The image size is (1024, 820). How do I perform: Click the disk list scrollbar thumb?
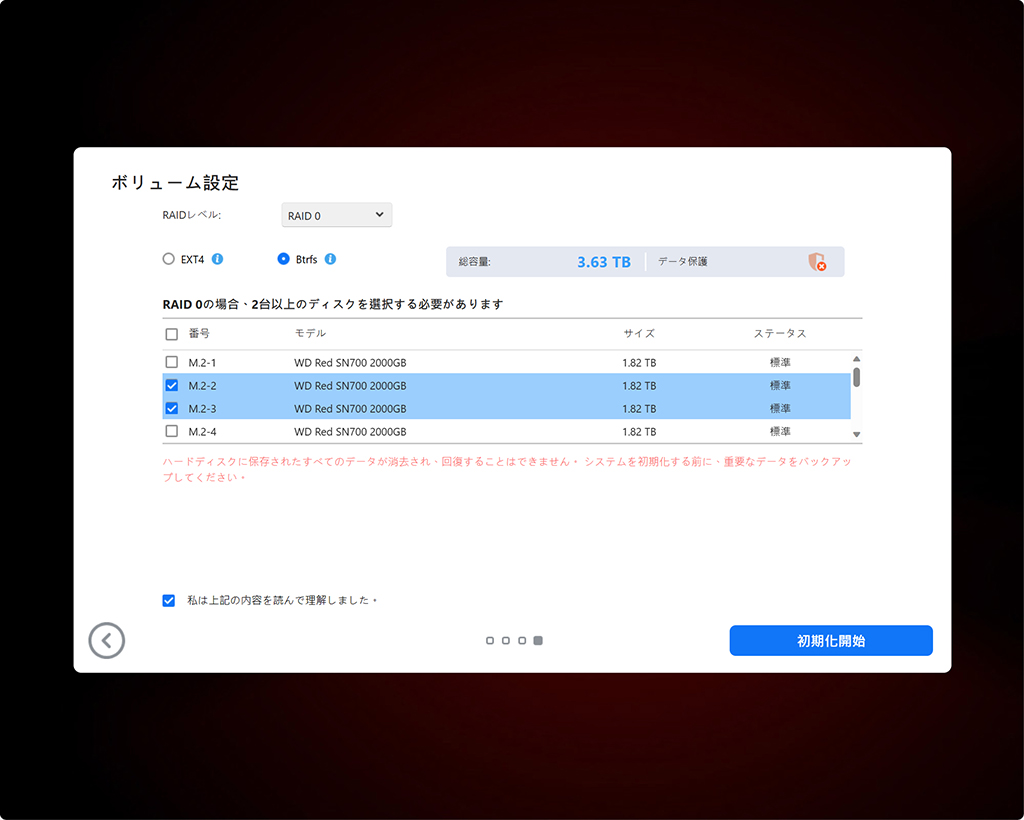[856, 377]
